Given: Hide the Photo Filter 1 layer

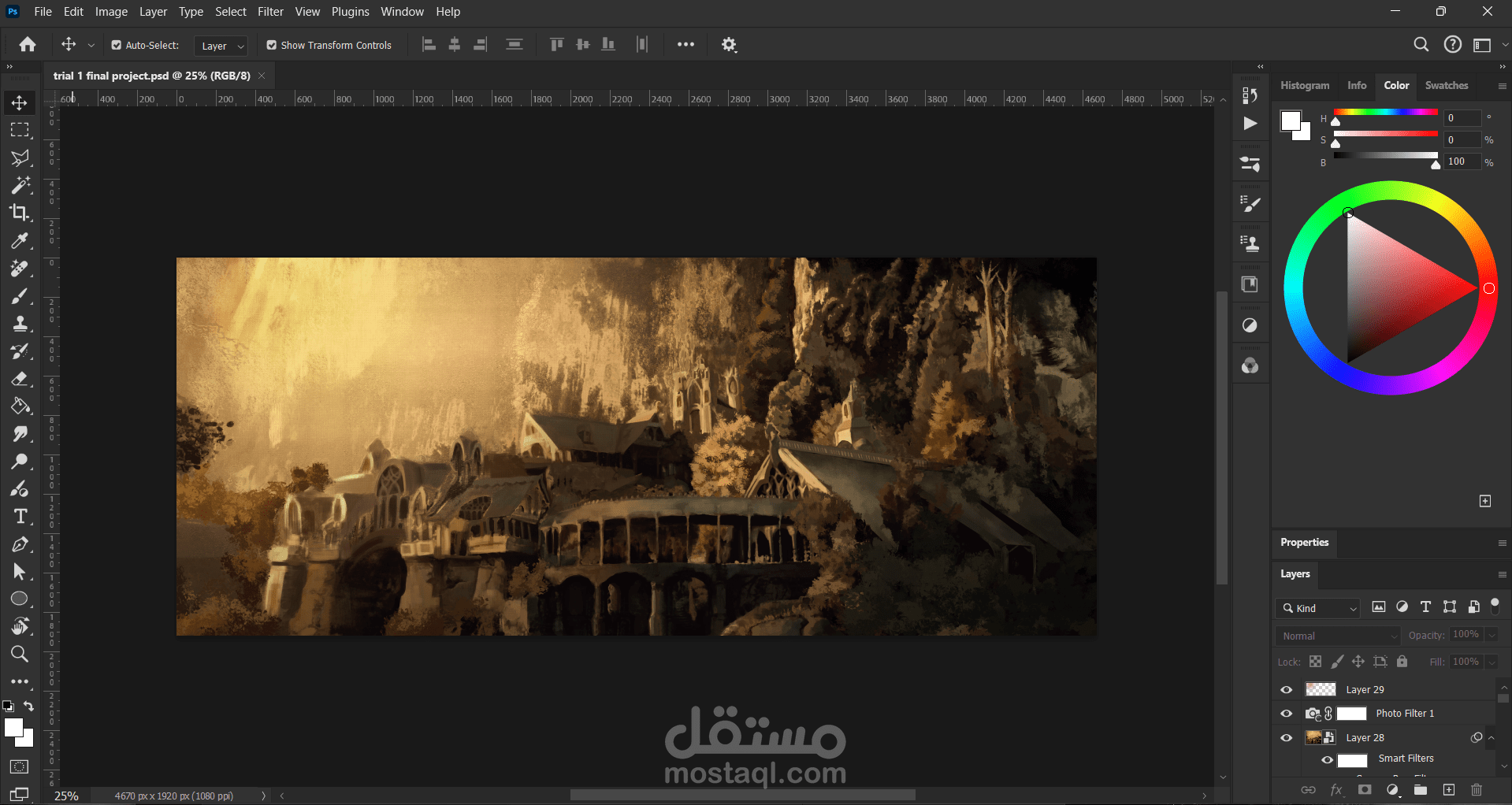Looking at the screenshot, I should (1287, 714).
